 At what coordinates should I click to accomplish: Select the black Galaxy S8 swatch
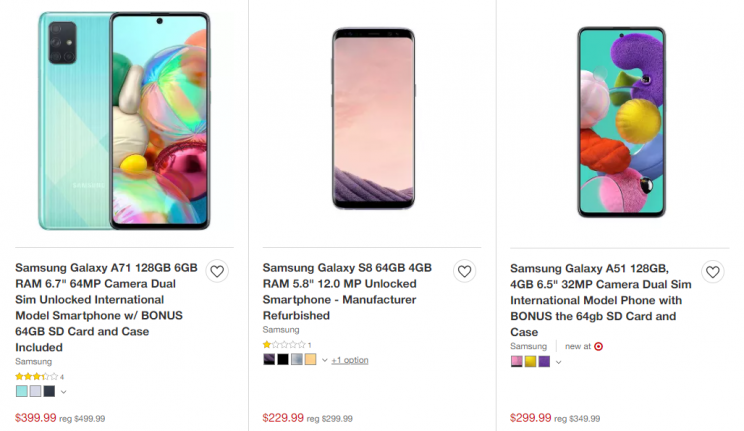pyautogui.click(x=283, y=359)
